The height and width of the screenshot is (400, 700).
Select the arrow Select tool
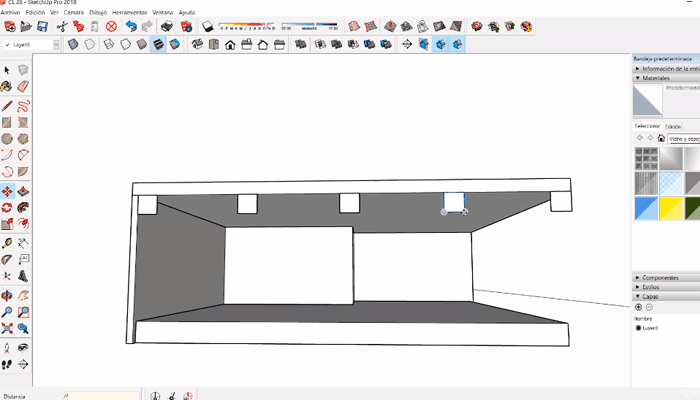coord(7,70)
